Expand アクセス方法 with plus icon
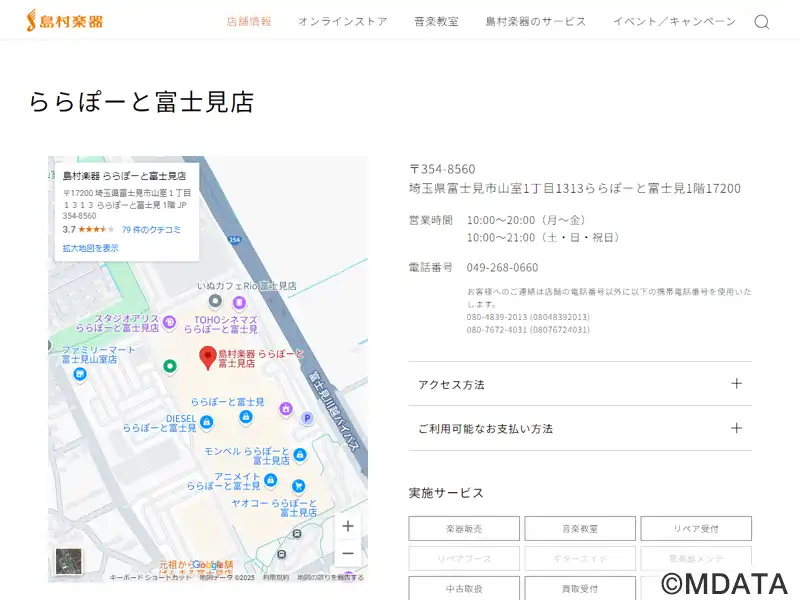800x600 pixels. tap(736, 384)
